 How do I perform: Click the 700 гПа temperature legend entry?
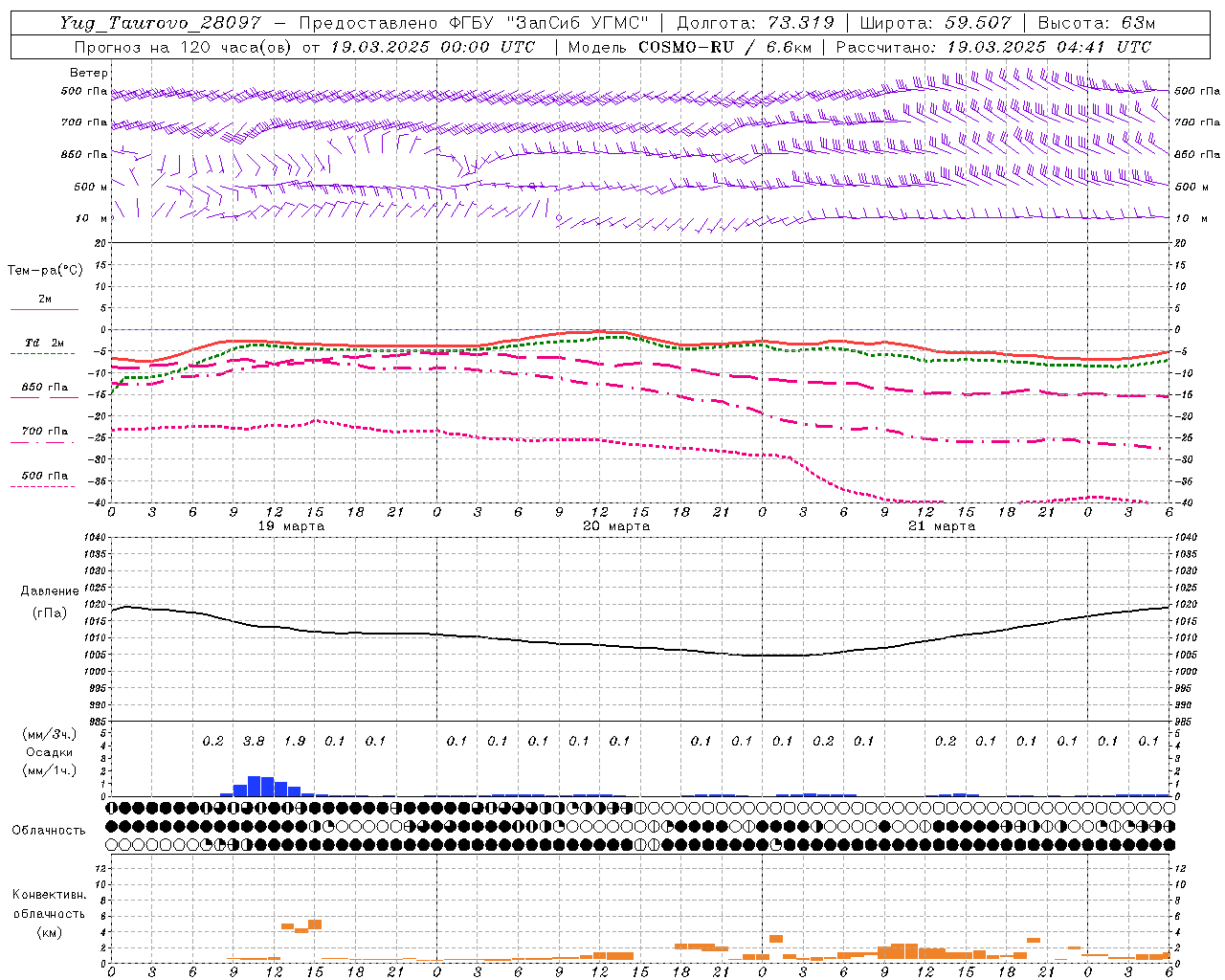click(x=44, y=432)
